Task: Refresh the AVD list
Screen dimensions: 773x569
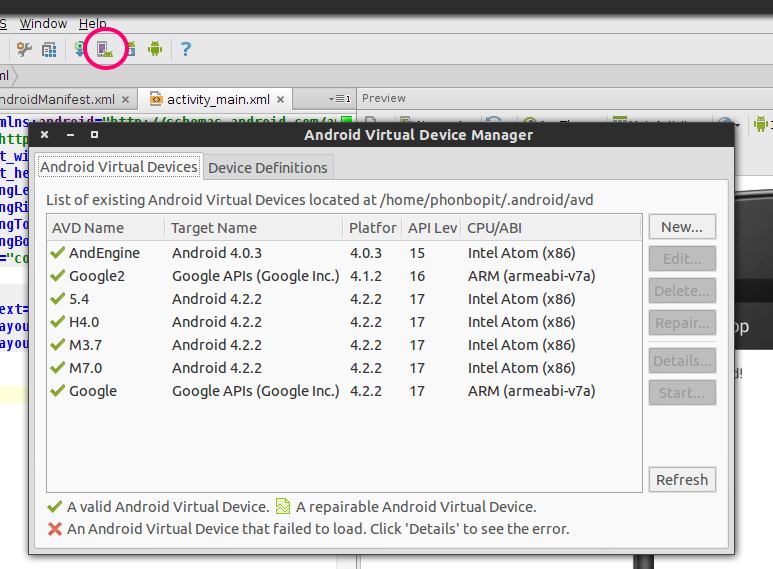Action: (682, 480)
